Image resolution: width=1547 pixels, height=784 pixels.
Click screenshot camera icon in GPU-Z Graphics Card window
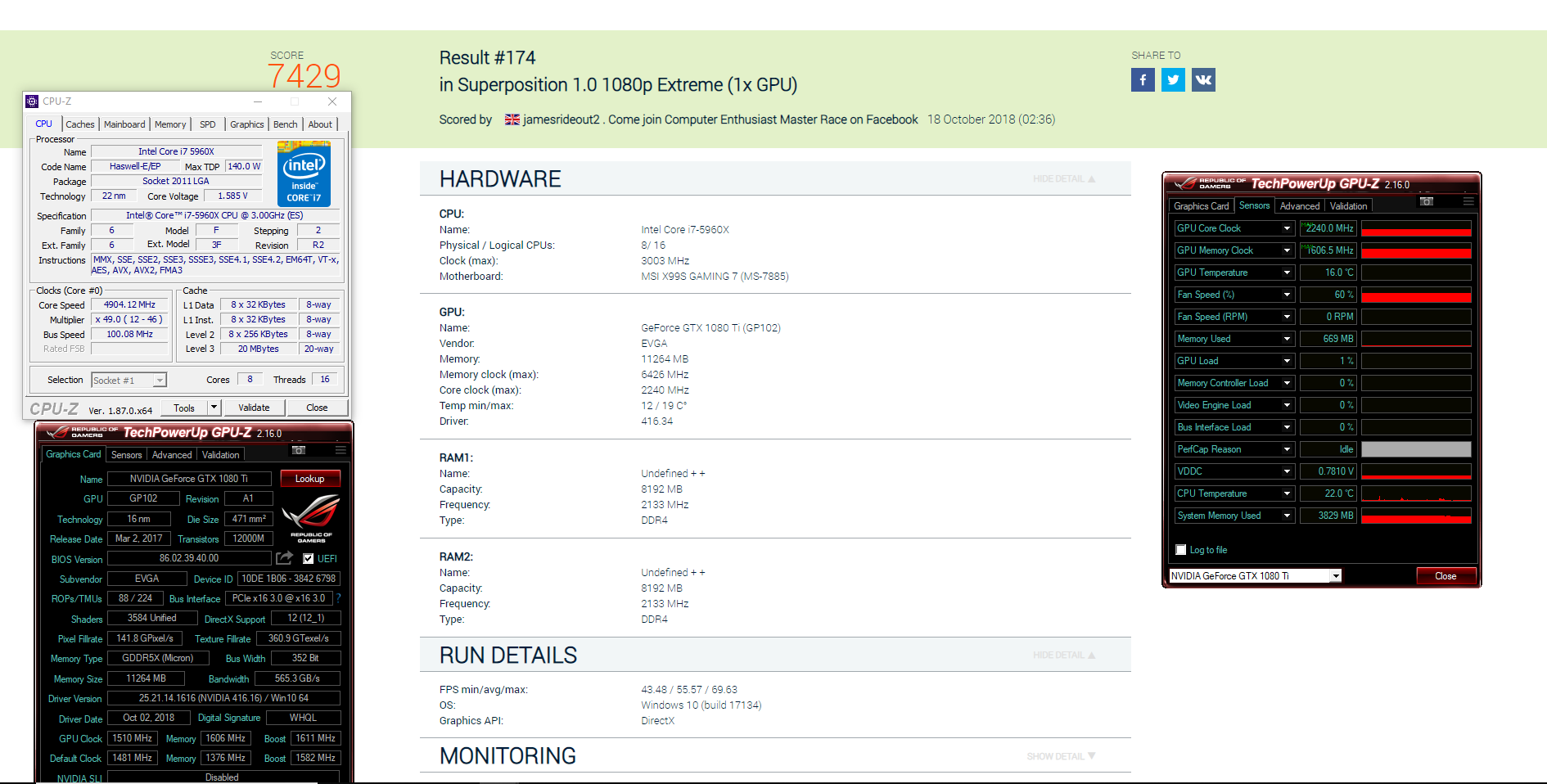[x=299, y=450]
